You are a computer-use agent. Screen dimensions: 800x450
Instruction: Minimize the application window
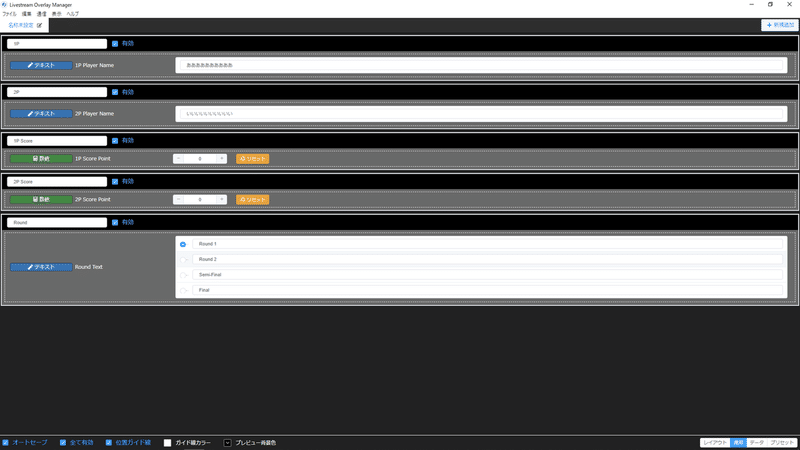click(x=752, y=5)
